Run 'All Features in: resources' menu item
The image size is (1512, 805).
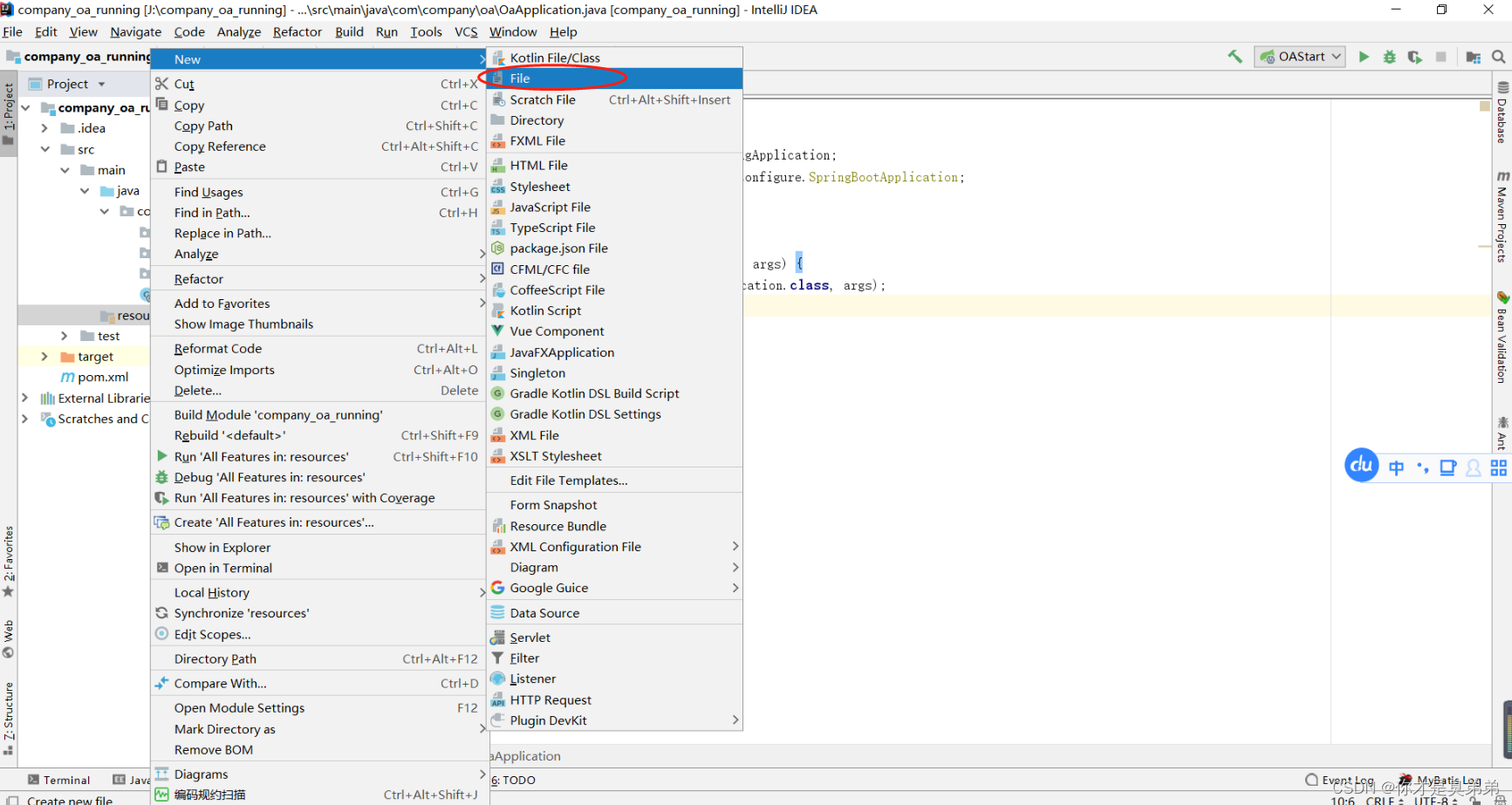click(318, 456)
